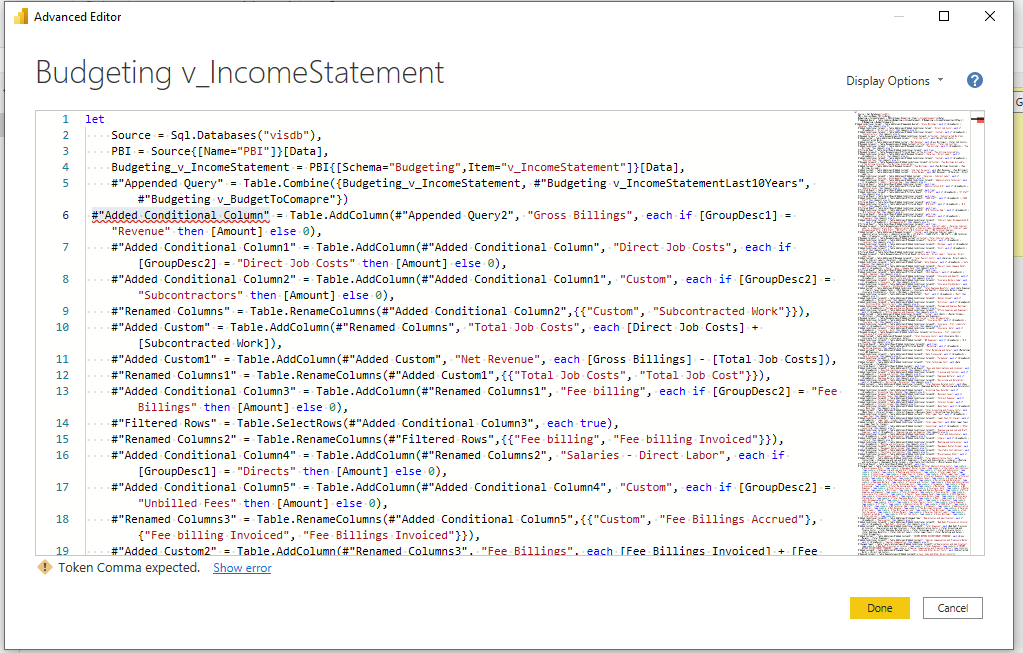This screenshot has height=653, width=1023.
Task: Click the Advanced Editor title bar text
Action: point(78,17)
